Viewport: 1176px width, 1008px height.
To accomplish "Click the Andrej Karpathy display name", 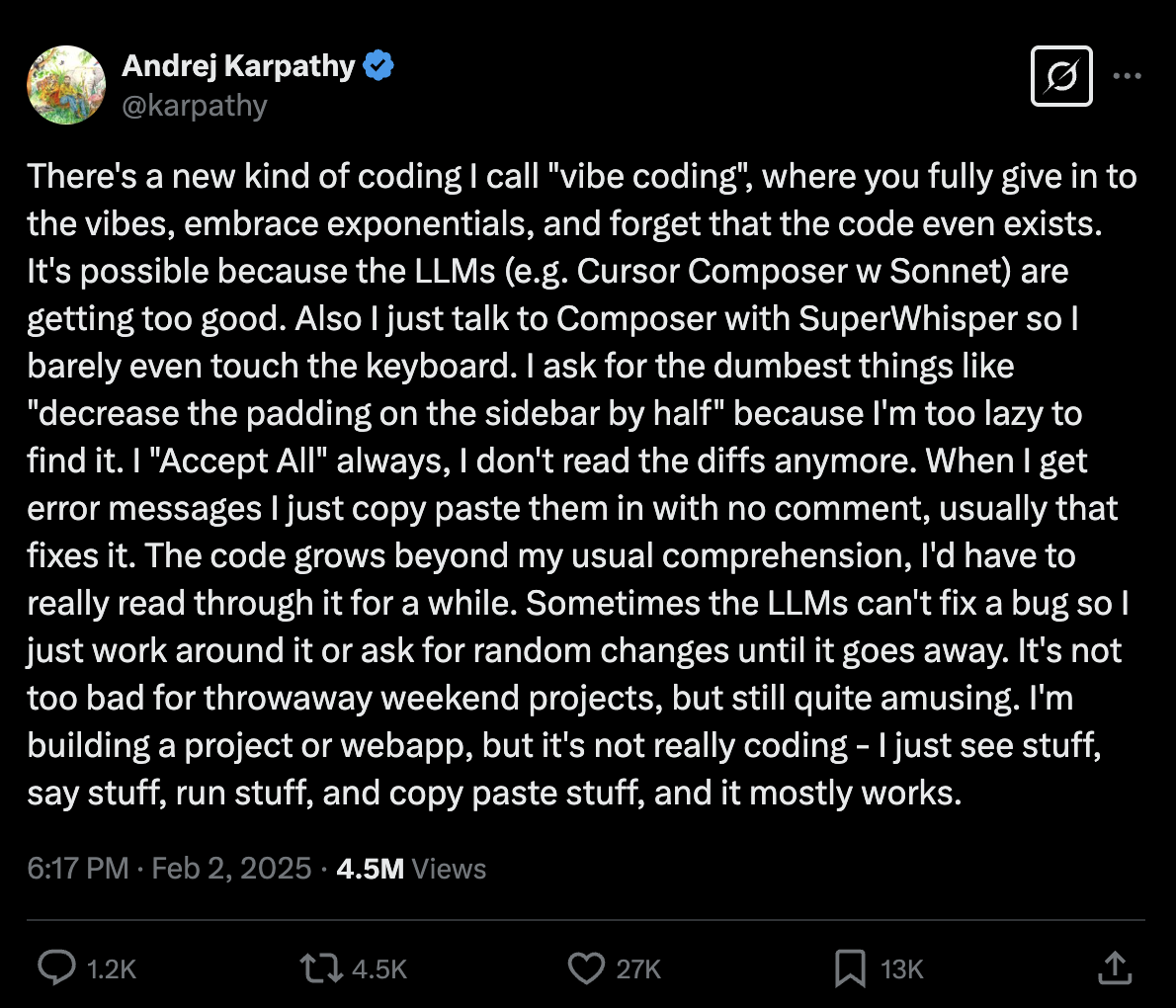I will coord(238,66).
